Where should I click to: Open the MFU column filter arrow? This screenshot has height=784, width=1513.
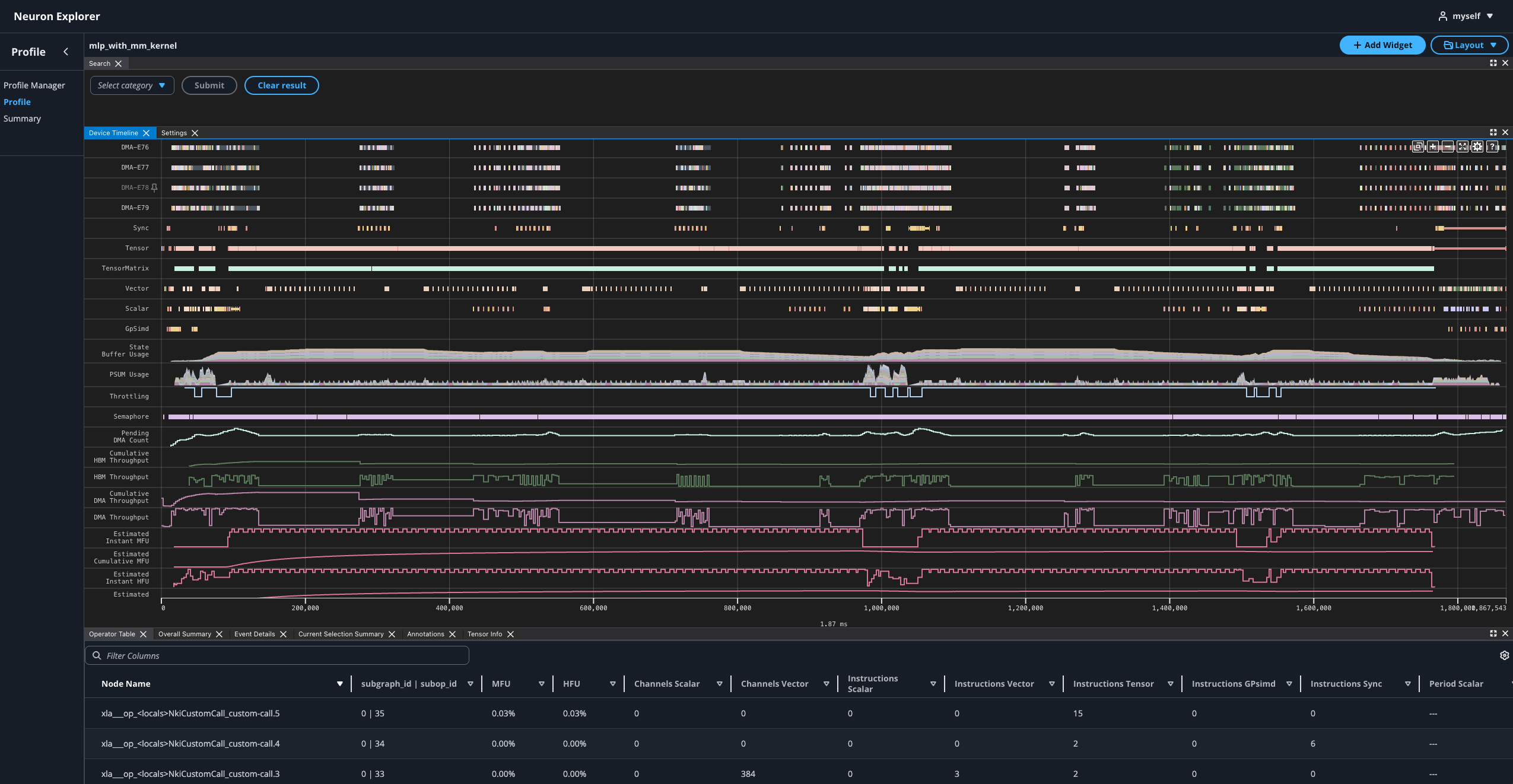pyautogui.click(x=542, y=684)
